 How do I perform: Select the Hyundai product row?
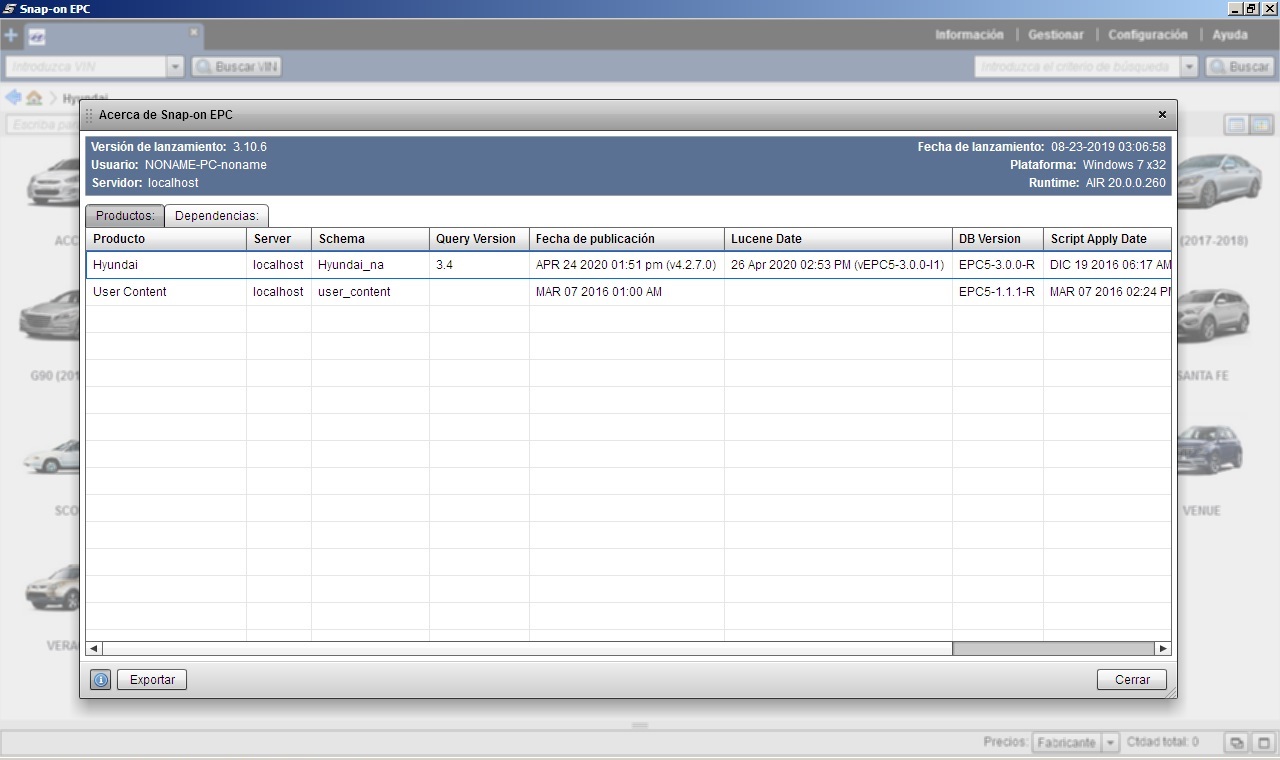click(628, 265)
